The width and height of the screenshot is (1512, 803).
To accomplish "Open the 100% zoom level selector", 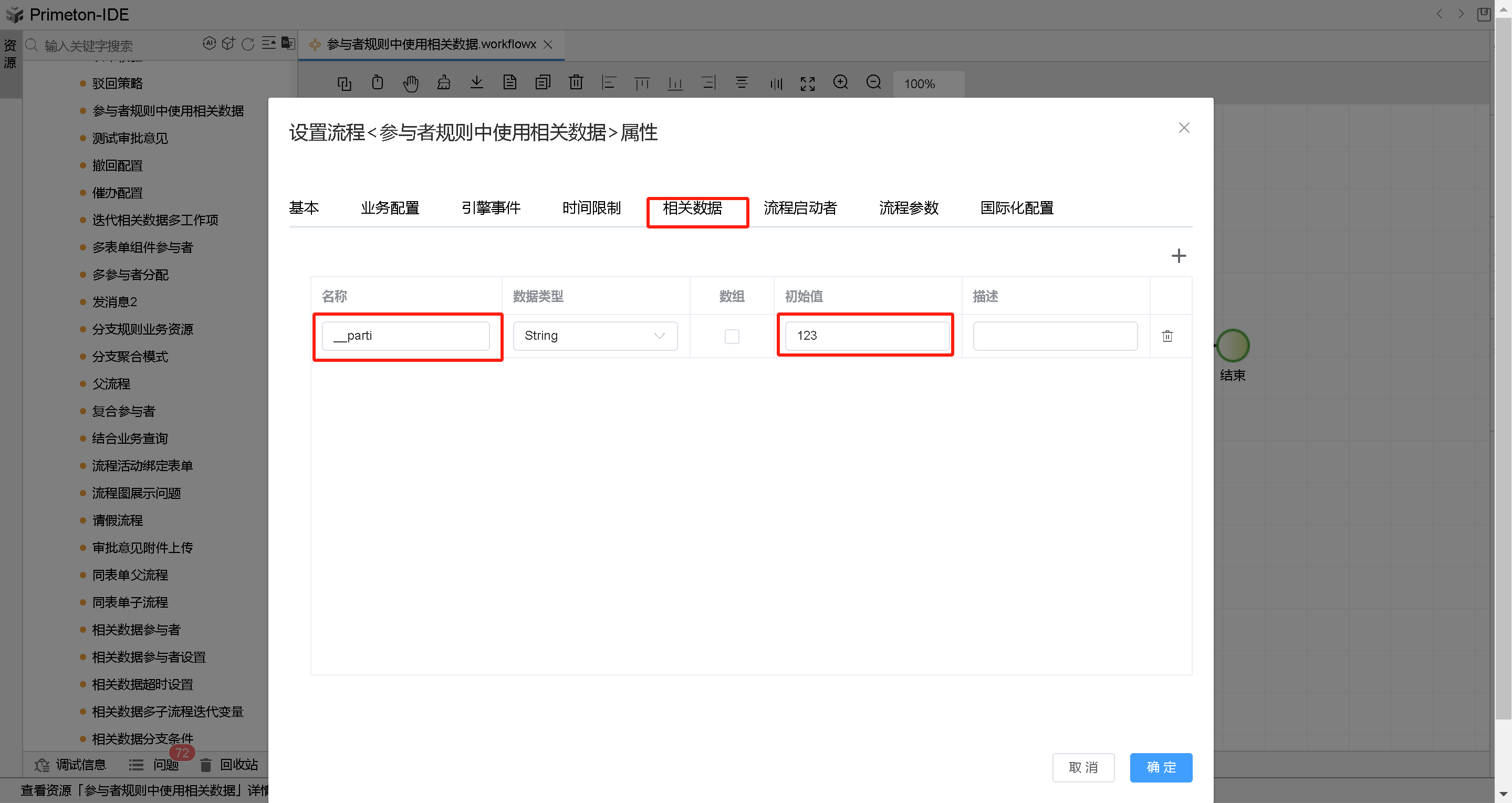I will coord(928,84).
